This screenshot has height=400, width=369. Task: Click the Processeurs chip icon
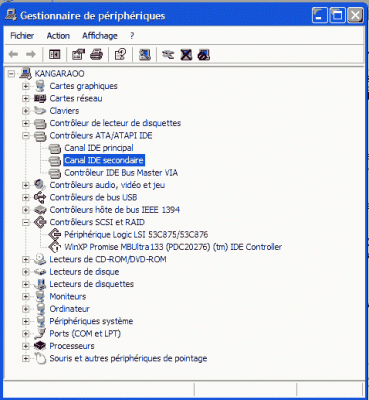coord(40,346)
